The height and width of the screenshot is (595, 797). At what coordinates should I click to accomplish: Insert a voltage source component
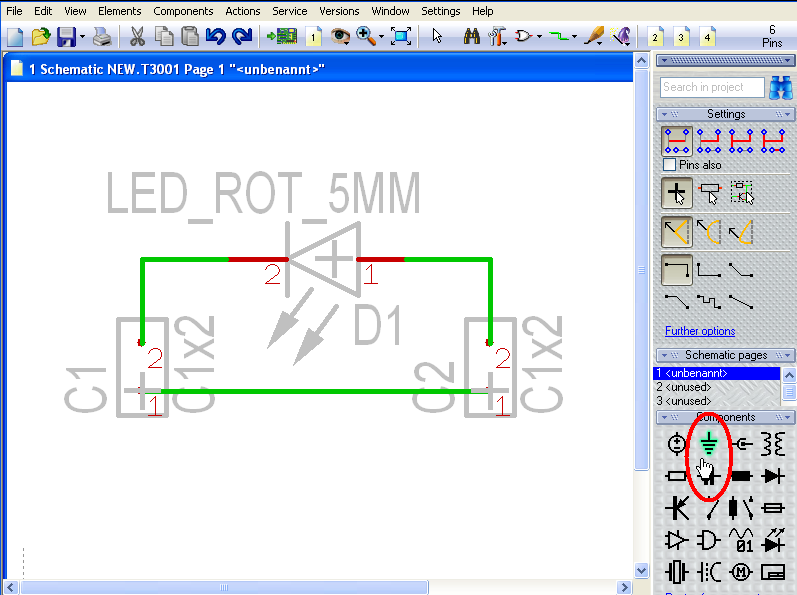(x=677, y=444)
